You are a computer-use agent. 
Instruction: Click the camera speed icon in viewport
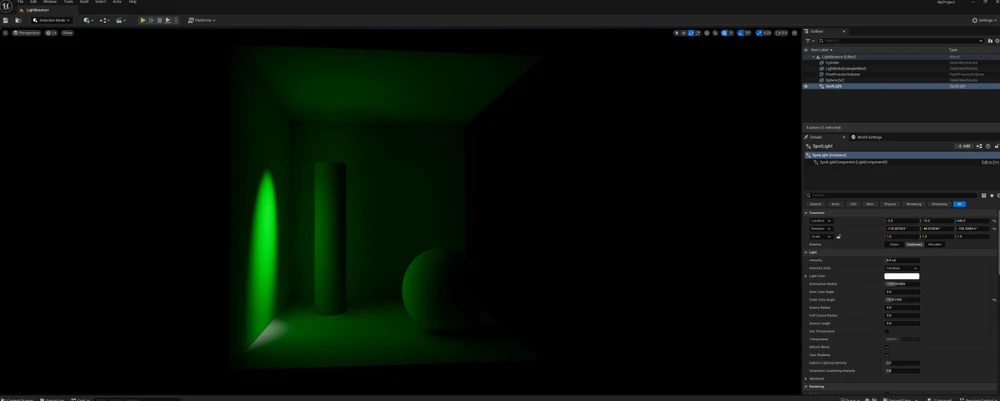click(781, 33)
